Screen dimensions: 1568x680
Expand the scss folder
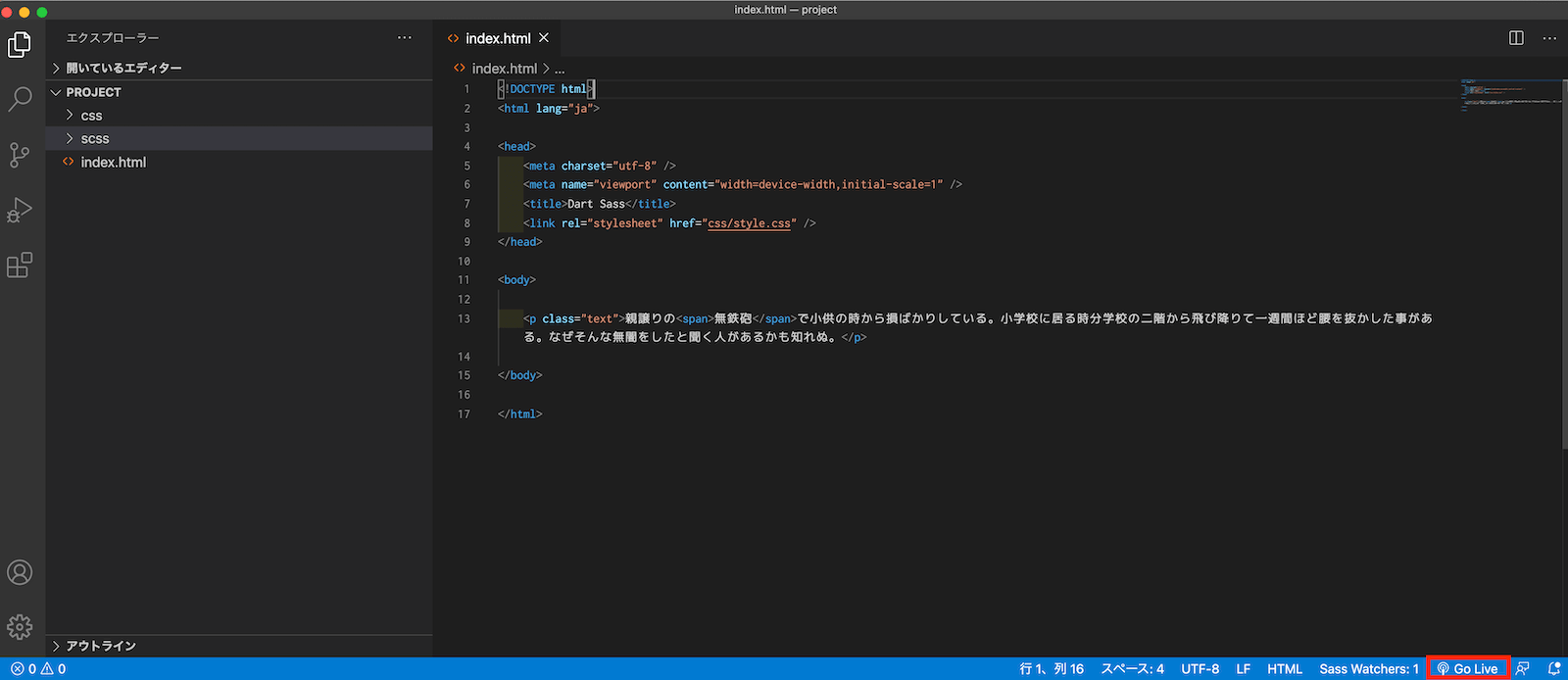(x=239, y=139)
